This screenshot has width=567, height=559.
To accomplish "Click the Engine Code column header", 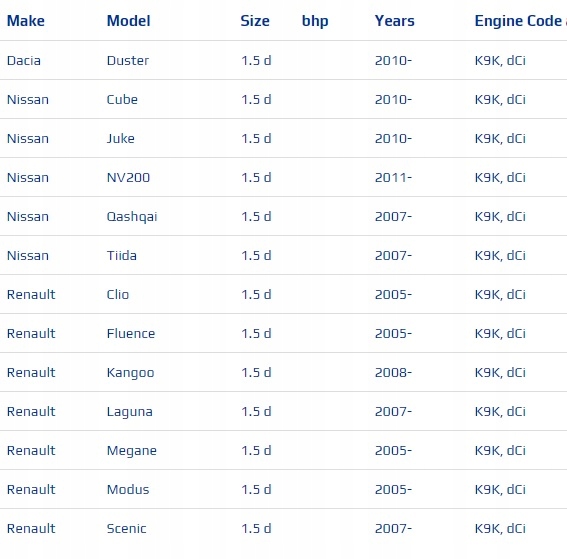I will click(520, 21).
